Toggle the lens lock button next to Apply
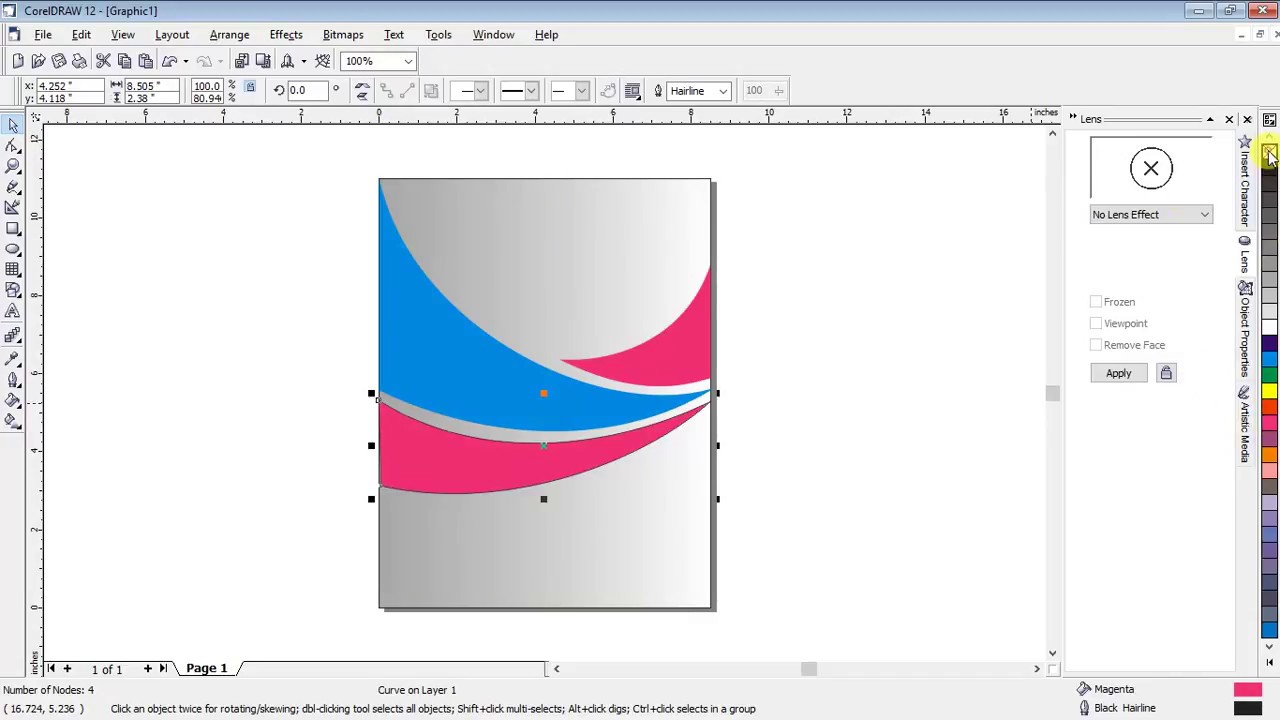Screen dimensions: 1280x720 click(1165, 373)
